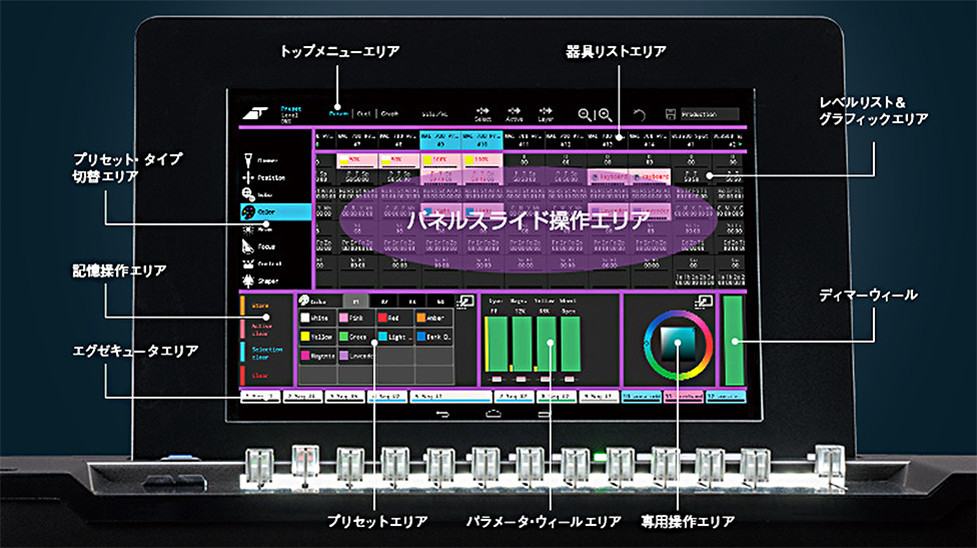Select the Position preset type icon
The width and height of the screenshot is (977, 548).
[x=248, y=177]
